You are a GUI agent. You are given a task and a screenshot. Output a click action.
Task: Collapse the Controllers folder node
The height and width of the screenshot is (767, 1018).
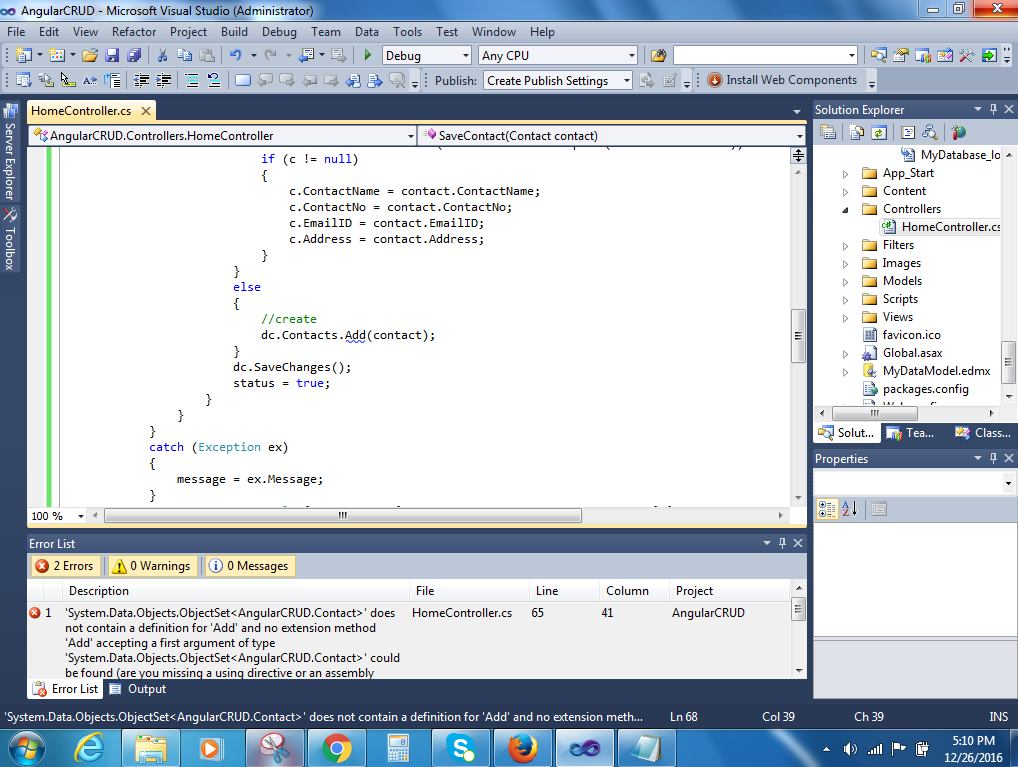[845, 210]
